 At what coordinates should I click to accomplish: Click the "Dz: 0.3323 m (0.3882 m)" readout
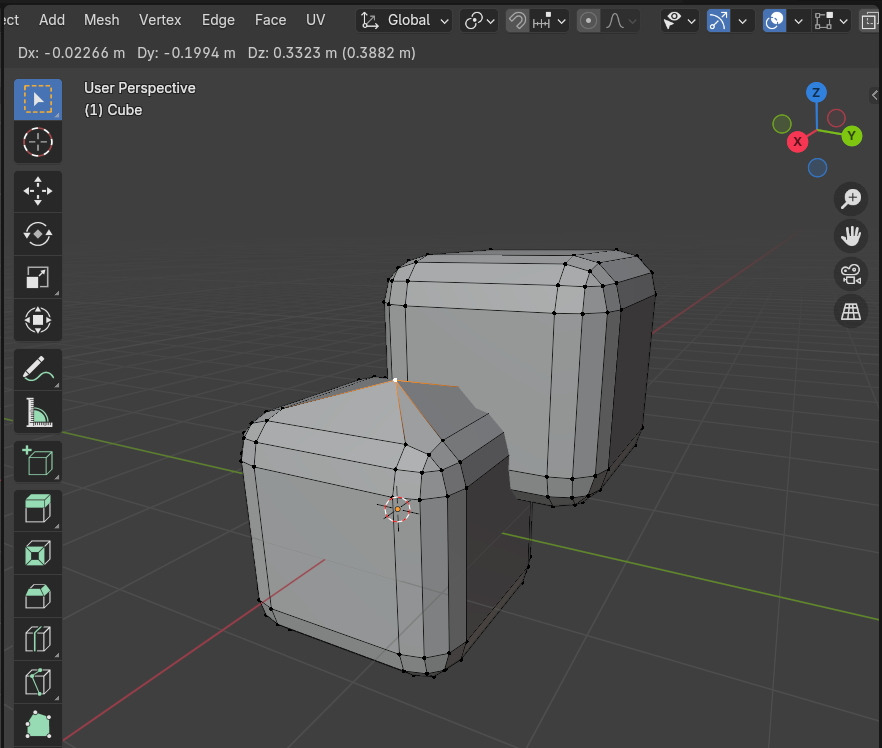click(331, 53)
